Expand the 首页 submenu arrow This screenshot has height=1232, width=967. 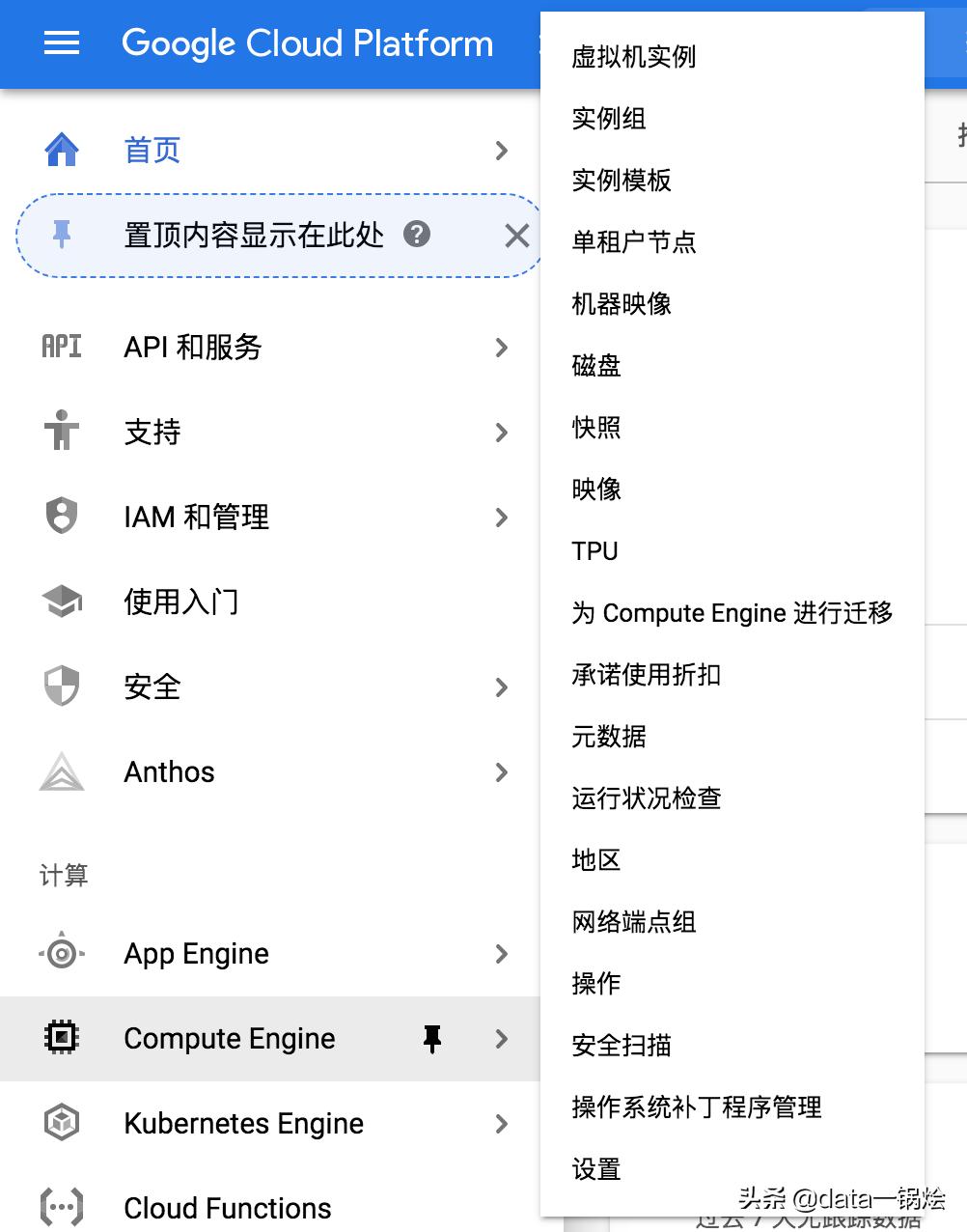(501, 151)
